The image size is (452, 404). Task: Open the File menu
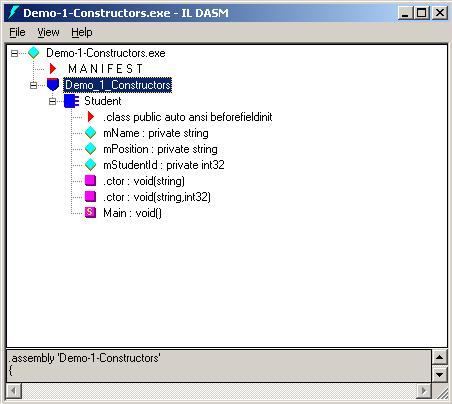tap(17, 32)
